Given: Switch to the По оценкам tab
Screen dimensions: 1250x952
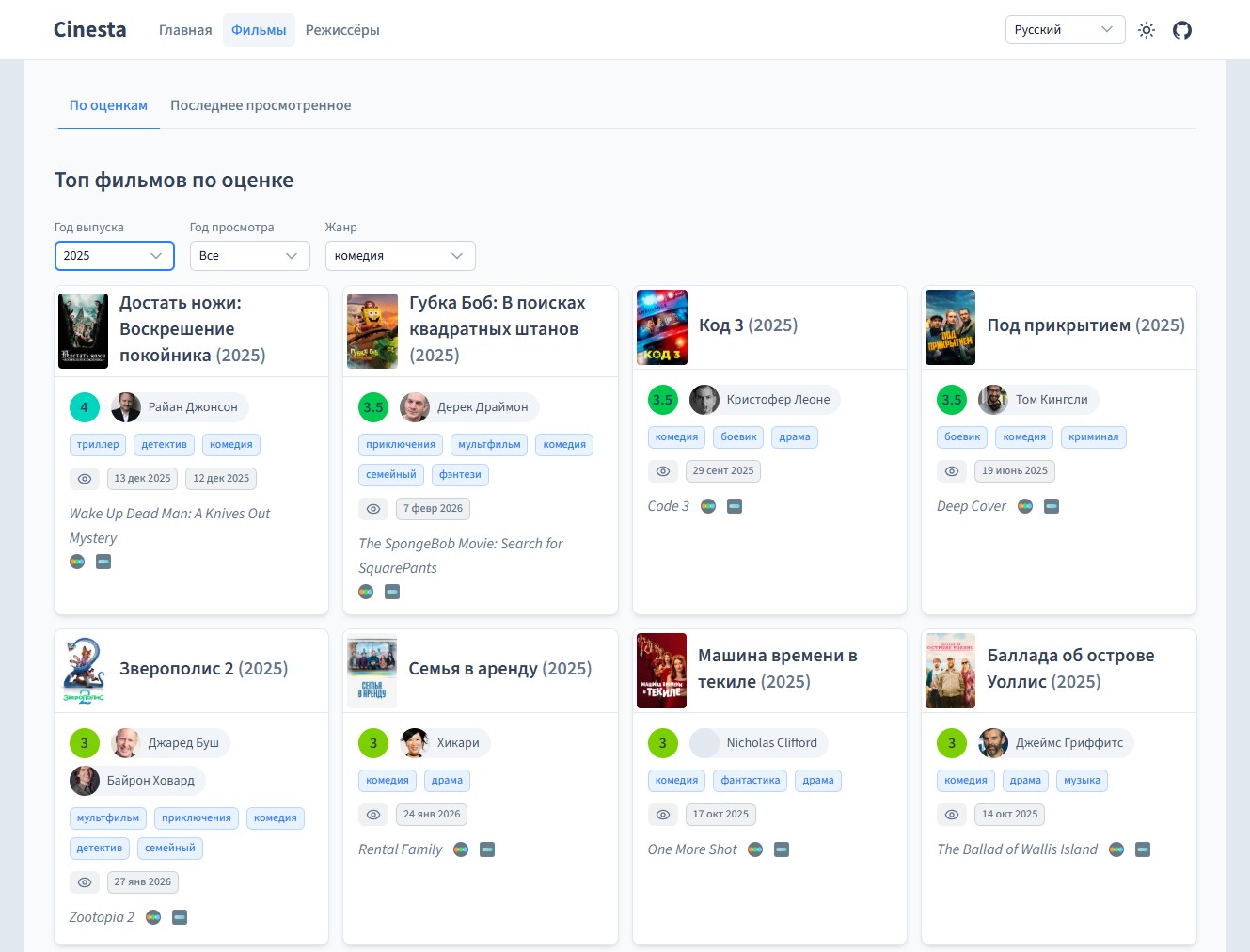Looking at the screenshot, I should [x=108, y=105].
